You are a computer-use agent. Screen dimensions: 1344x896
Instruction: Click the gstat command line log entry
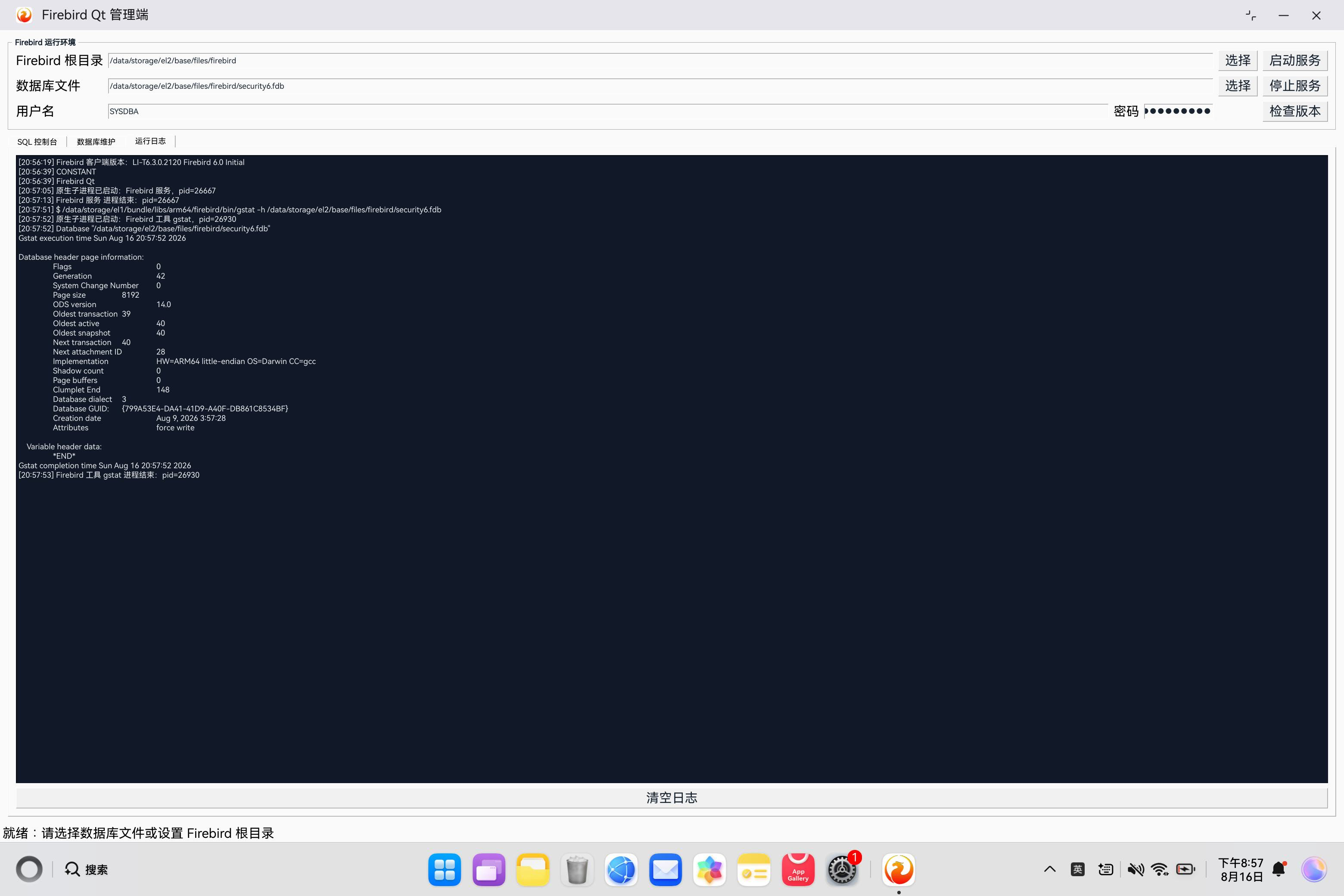tap(230, 210)
